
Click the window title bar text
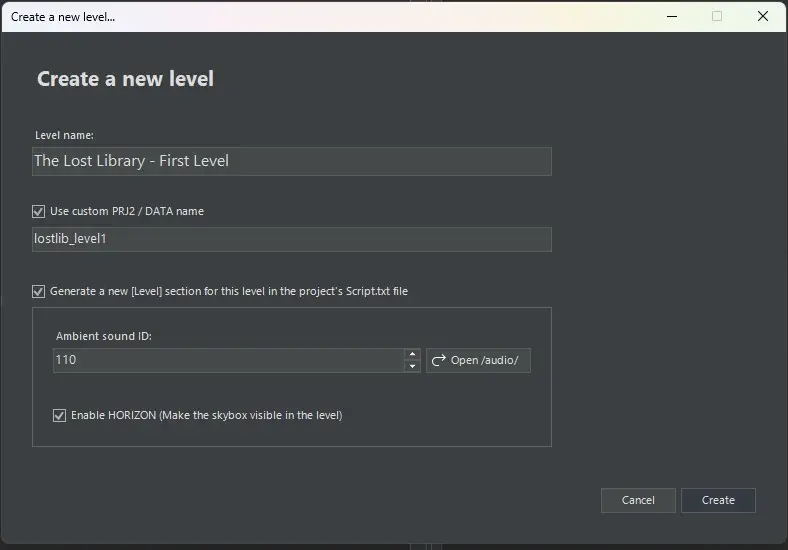[63, 17]
